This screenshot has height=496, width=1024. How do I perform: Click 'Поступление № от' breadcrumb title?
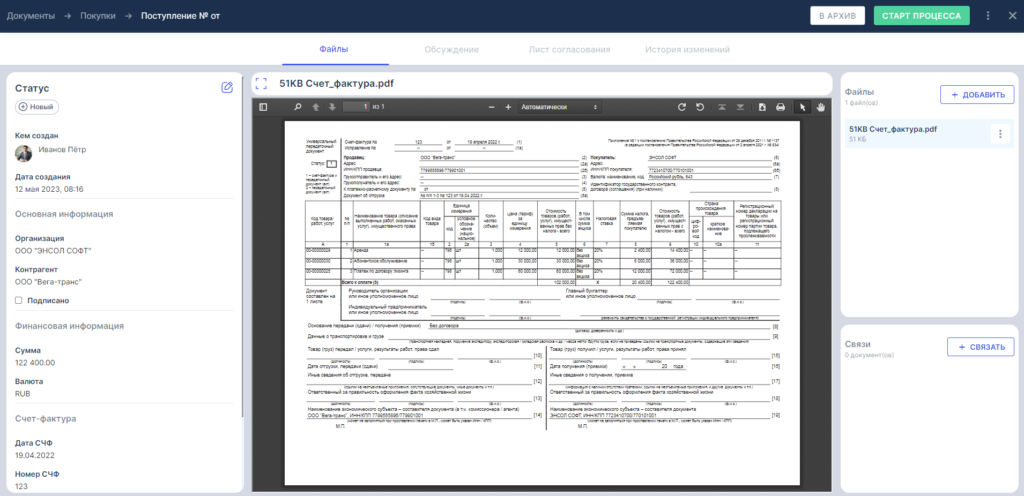pyautogui.click(x=181, y=16)
